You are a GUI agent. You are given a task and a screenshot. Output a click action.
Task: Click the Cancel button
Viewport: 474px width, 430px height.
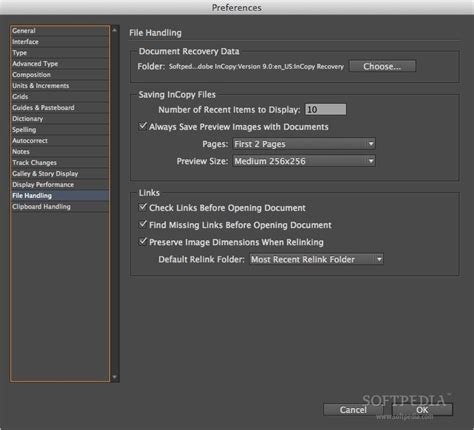click(353, 410)
